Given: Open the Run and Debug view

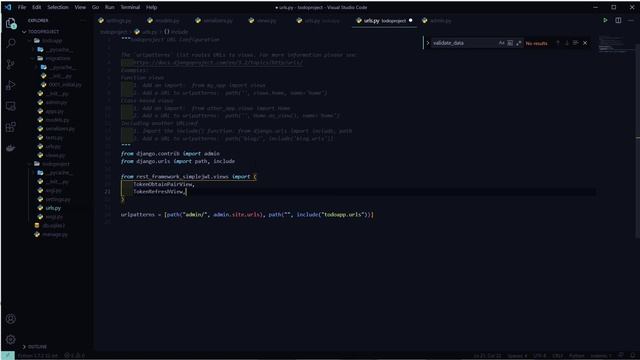Looking at the screenshot, I should [x=11, y=85].
